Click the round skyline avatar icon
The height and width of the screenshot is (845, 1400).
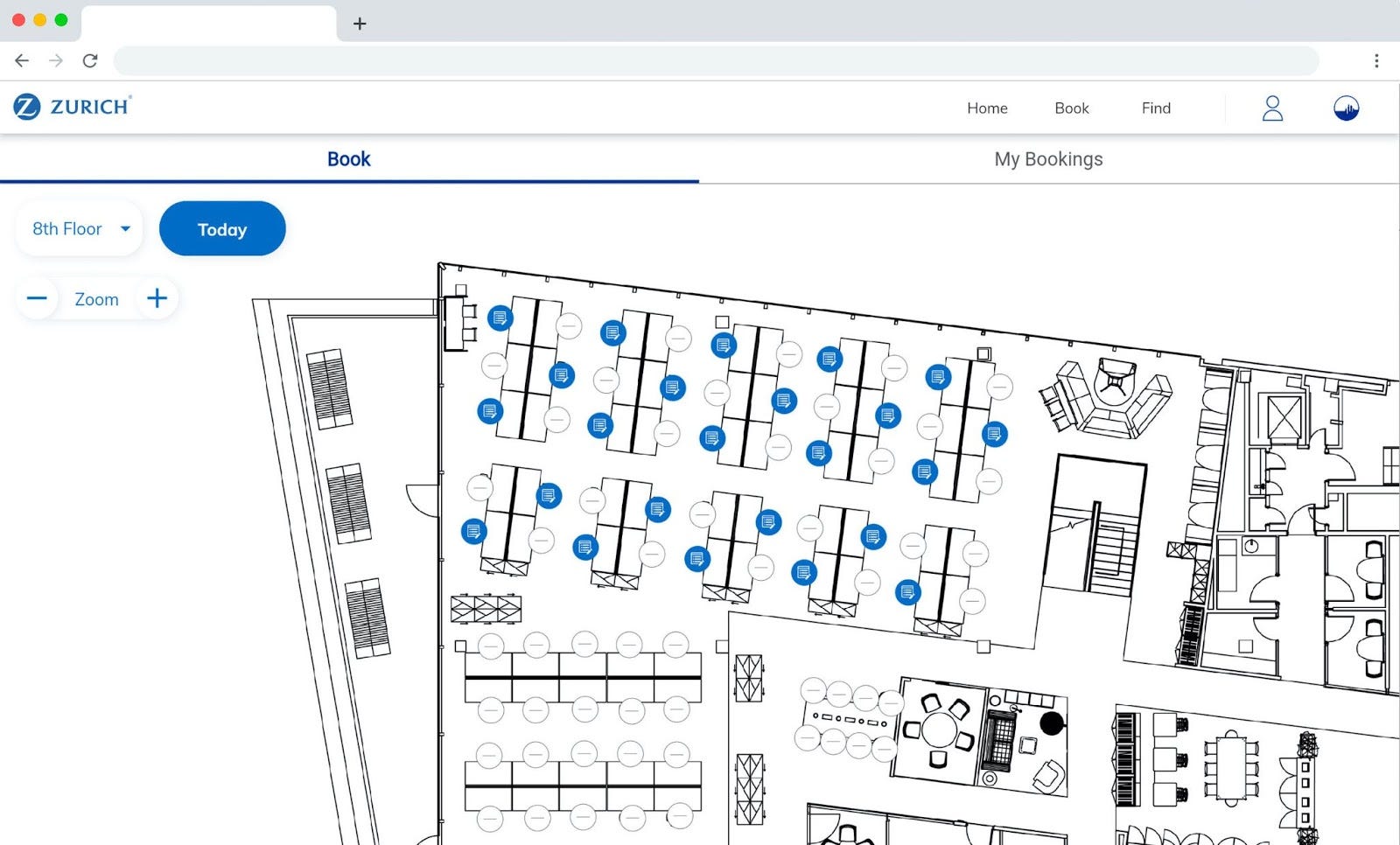point(1346,108)
